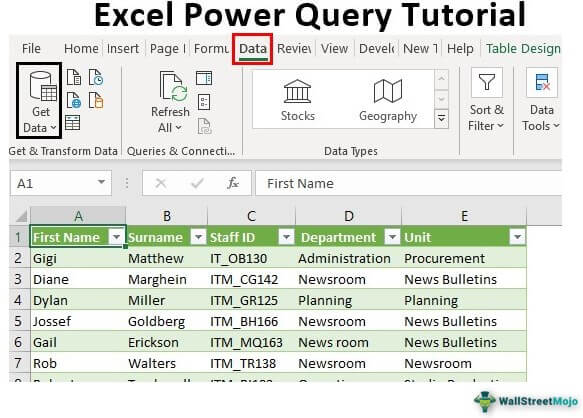Select column C header
This screenshot has height=418, width=583.
[x=251, y=216]
